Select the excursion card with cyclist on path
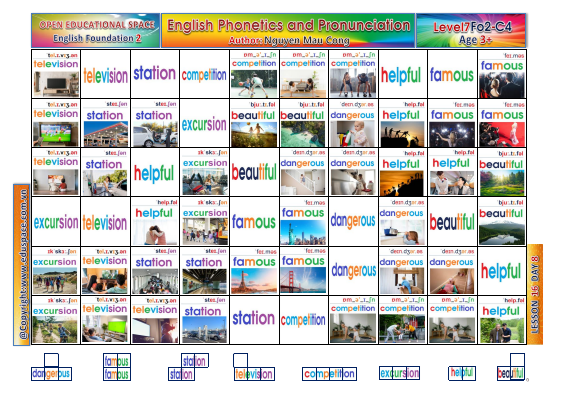Screen dimensions: 561x395 tap(56, 320)
